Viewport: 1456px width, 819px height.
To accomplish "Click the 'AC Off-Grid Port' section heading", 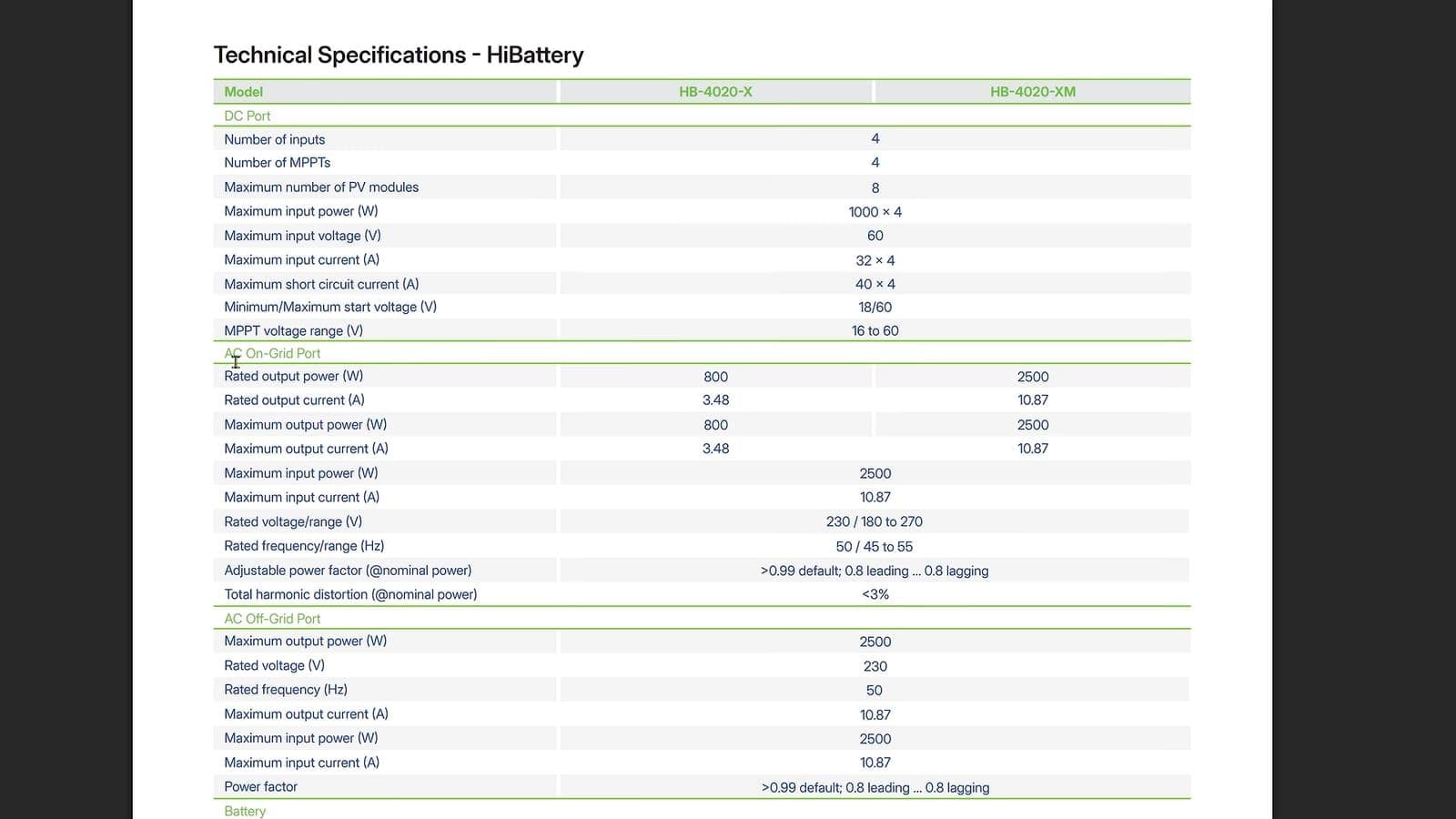I will pos(272,619).
